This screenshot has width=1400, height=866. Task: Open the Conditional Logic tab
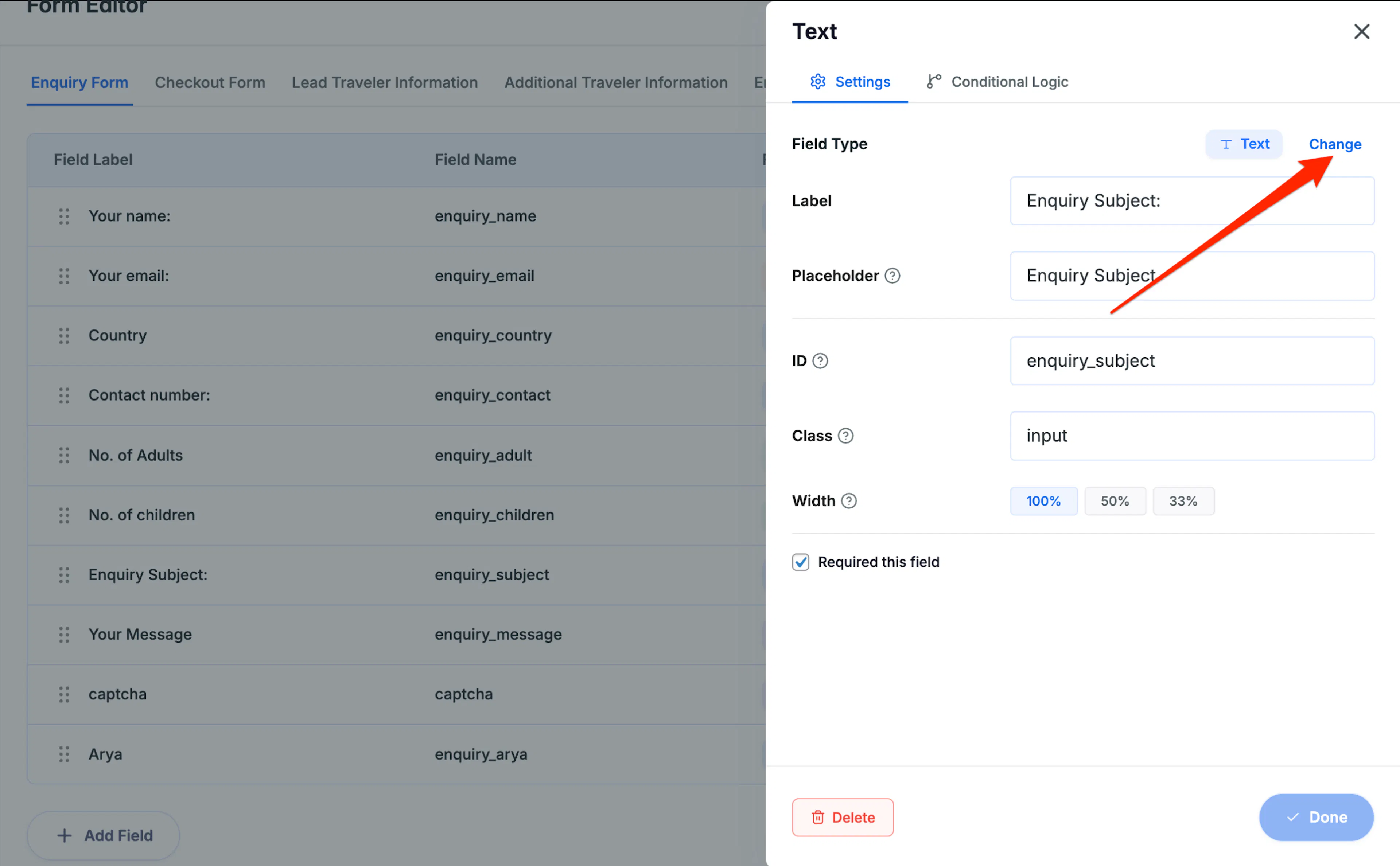click(998, 82)
